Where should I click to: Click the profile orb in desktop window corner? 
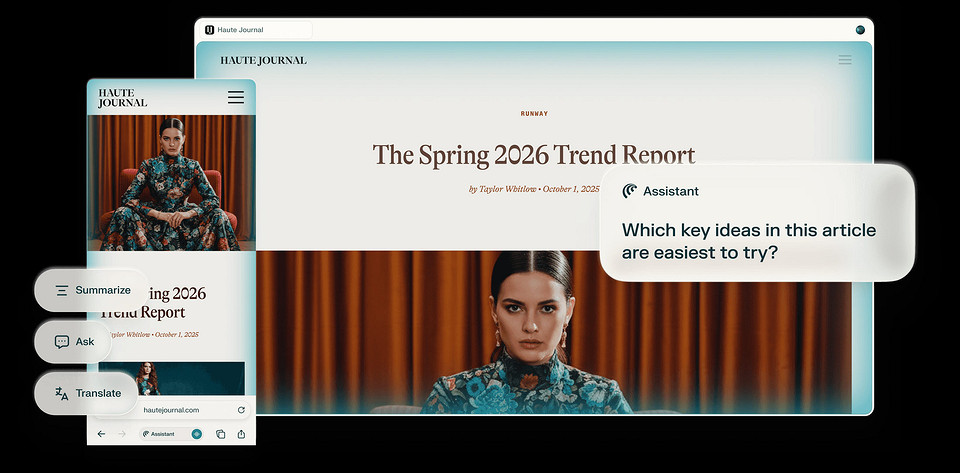860,30
